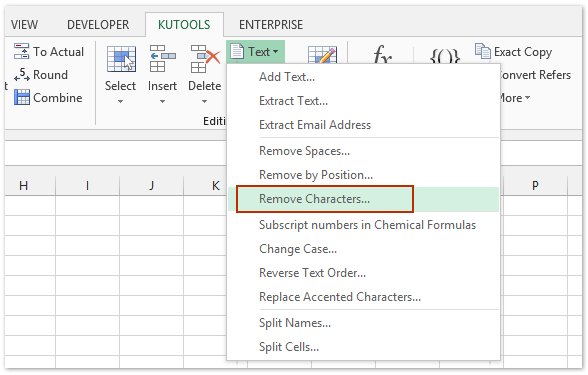
Task: Click Exact Copy label text
Action: [523, 52]
